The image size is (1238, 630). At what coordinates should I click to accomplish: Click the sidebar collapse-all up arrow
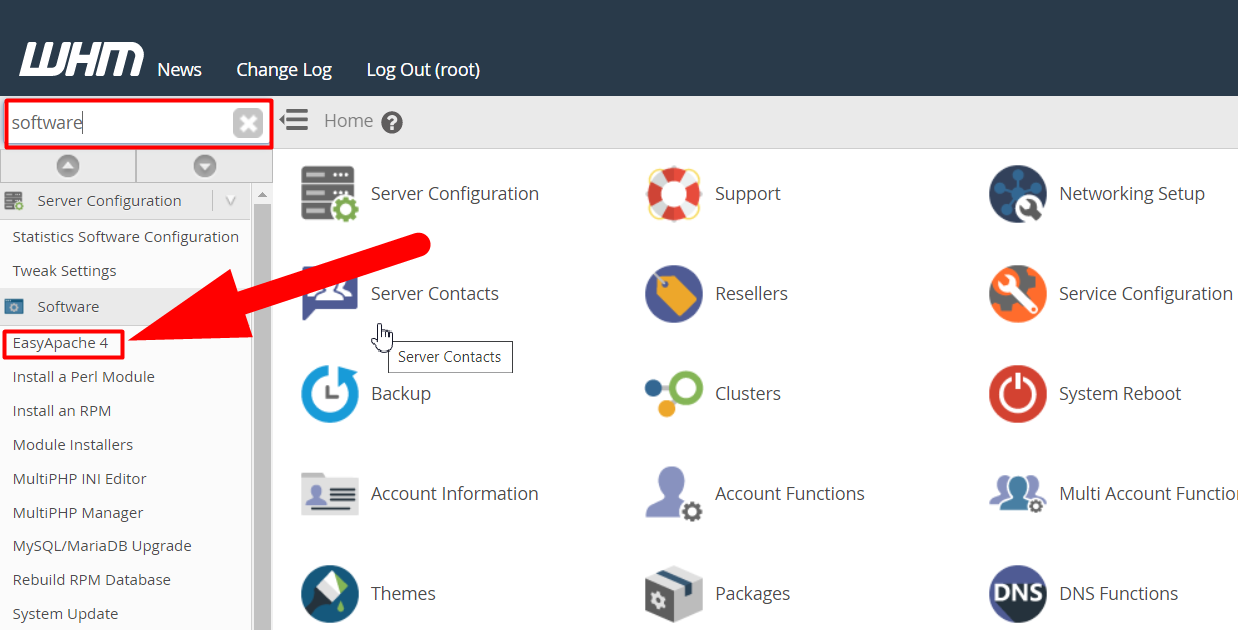[x=68, y=166]
